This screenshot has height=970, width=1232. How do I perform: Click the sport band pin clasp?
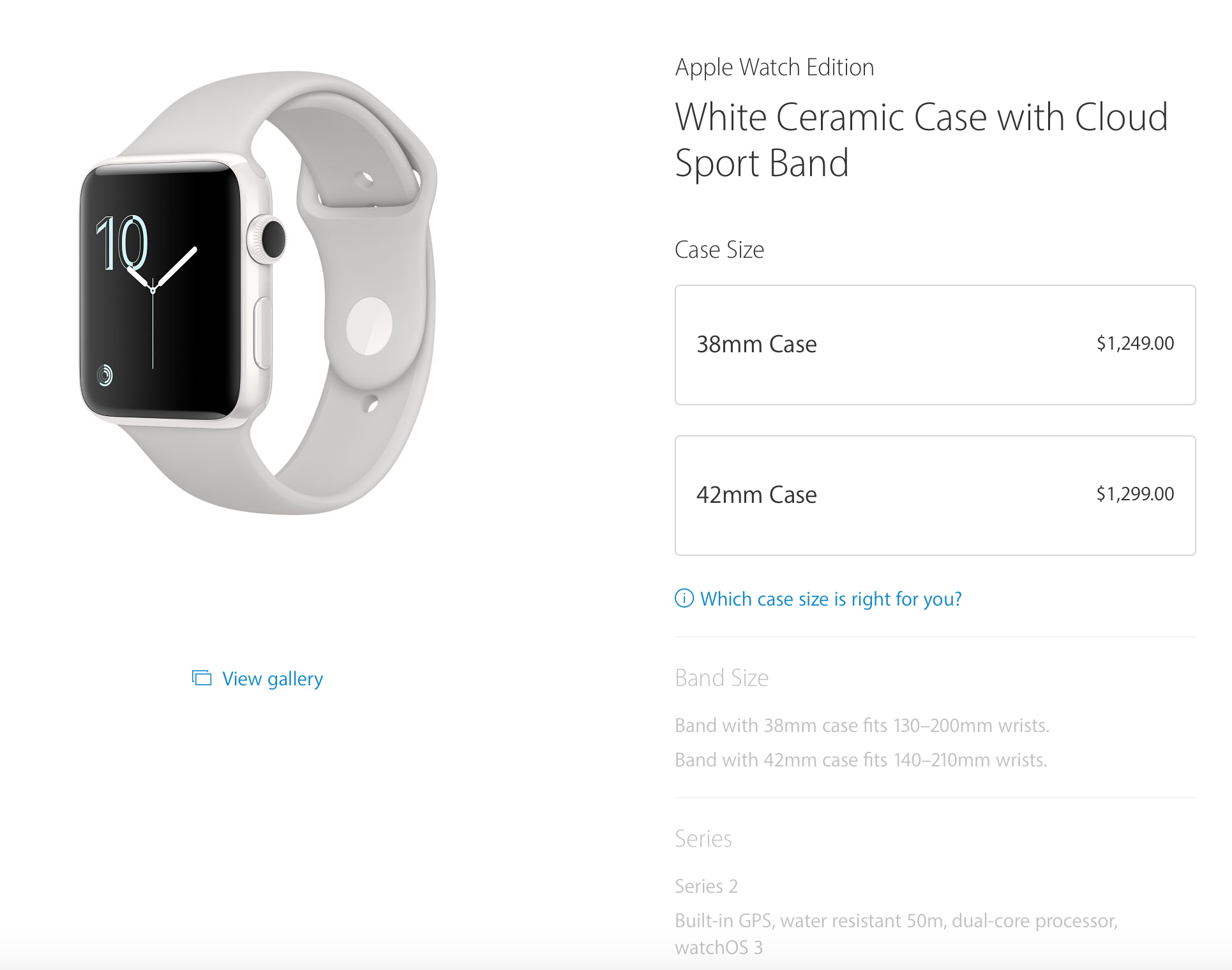coord(369,325)
